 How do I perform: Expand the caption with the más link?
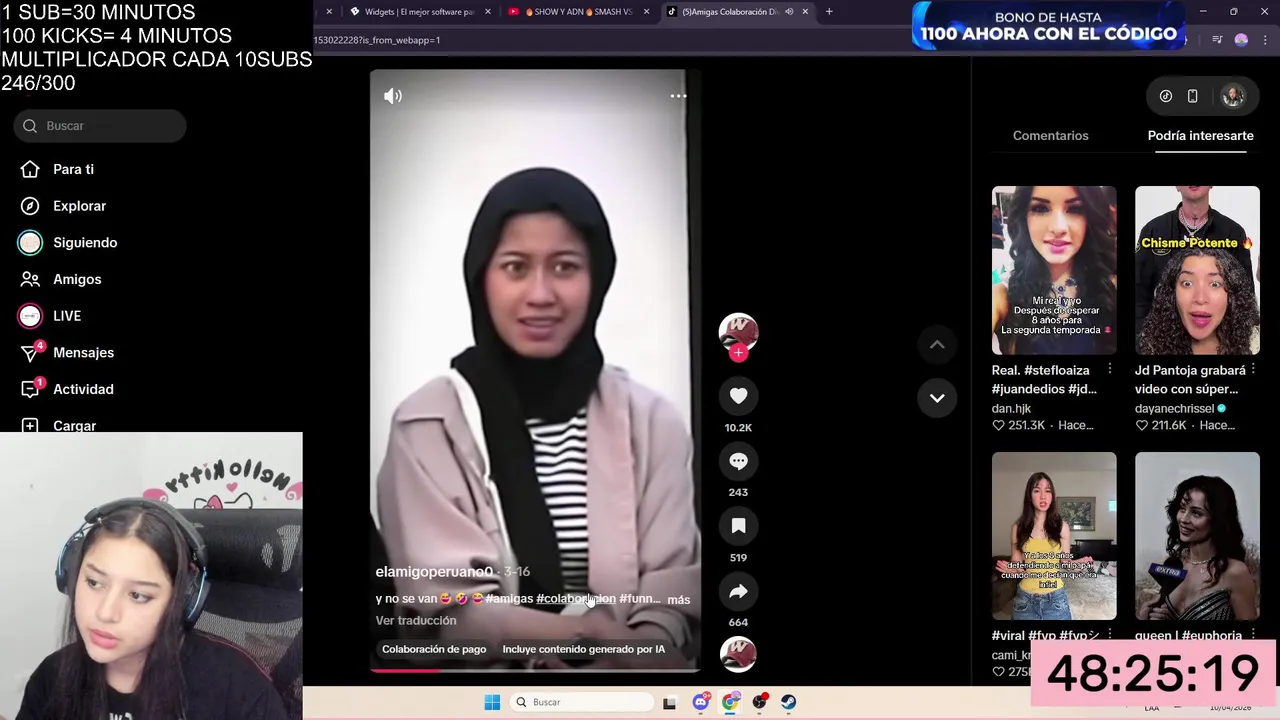click(678, 599)
